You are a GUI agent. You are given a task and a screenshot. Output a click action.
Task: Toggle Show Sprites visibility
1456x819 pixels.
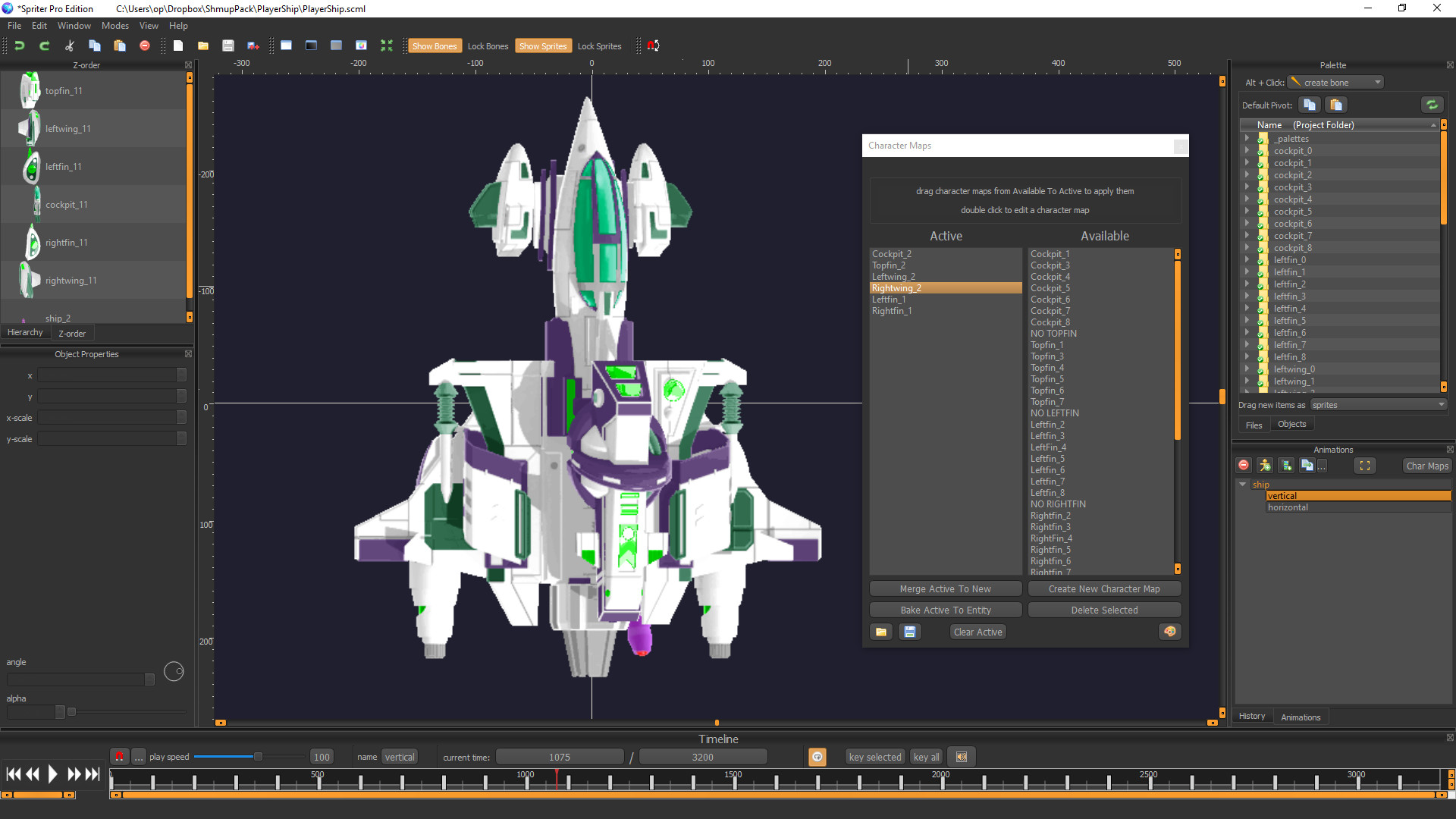[543, 45]
